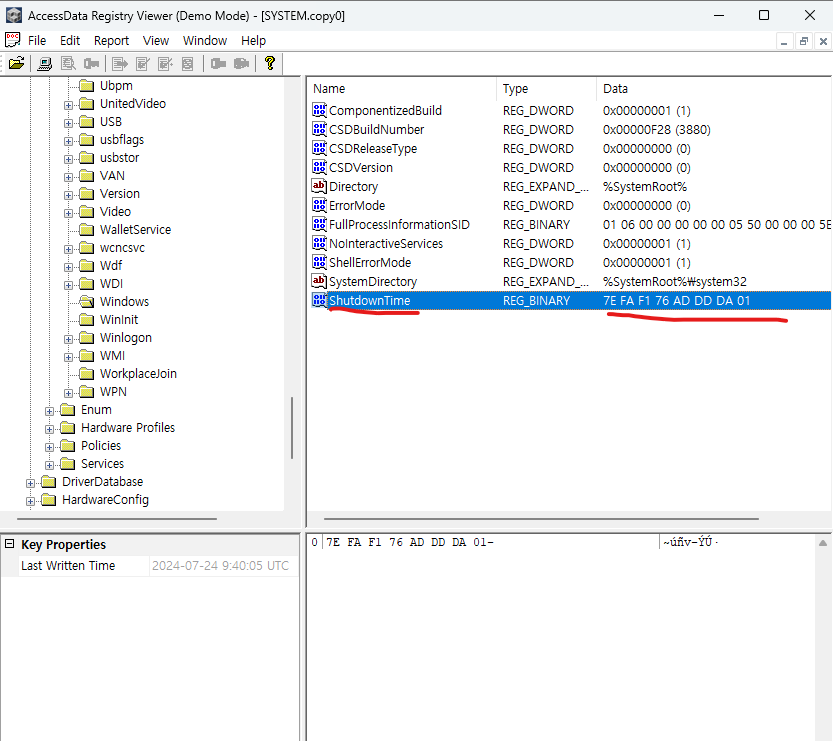The image size is (833, 741).
Task: Expand the Services tree node
Action: tap(49, 466)
